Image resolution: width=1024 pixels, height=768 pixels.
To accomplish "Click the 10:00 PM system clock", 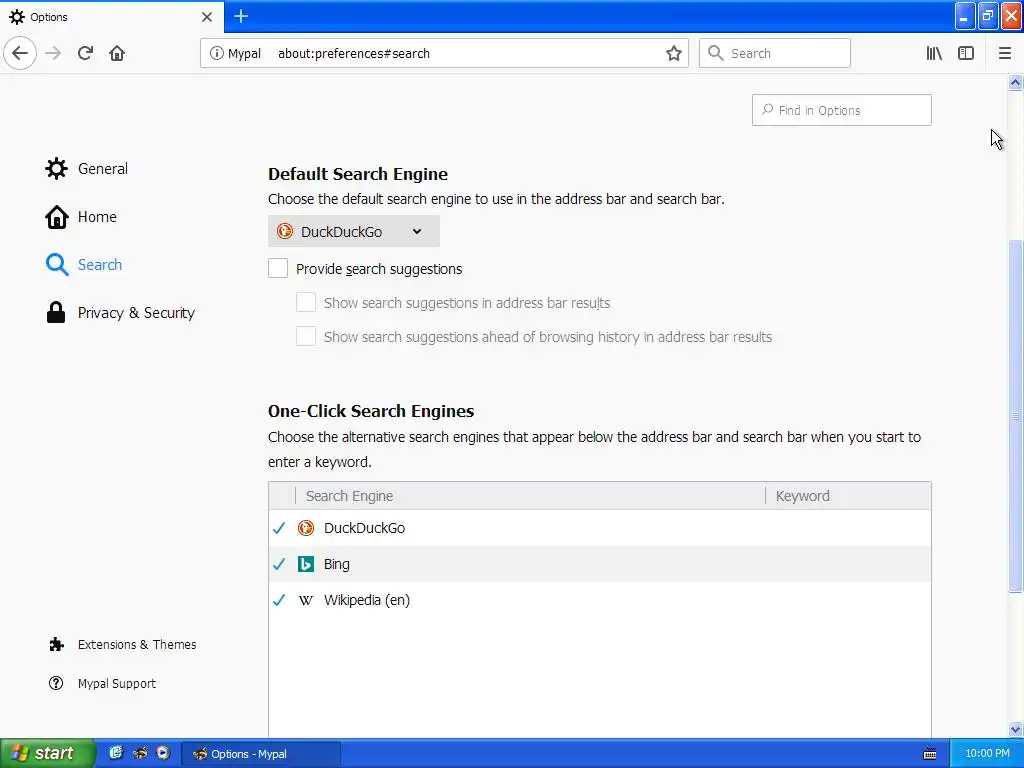I will (x=987, y=754).
